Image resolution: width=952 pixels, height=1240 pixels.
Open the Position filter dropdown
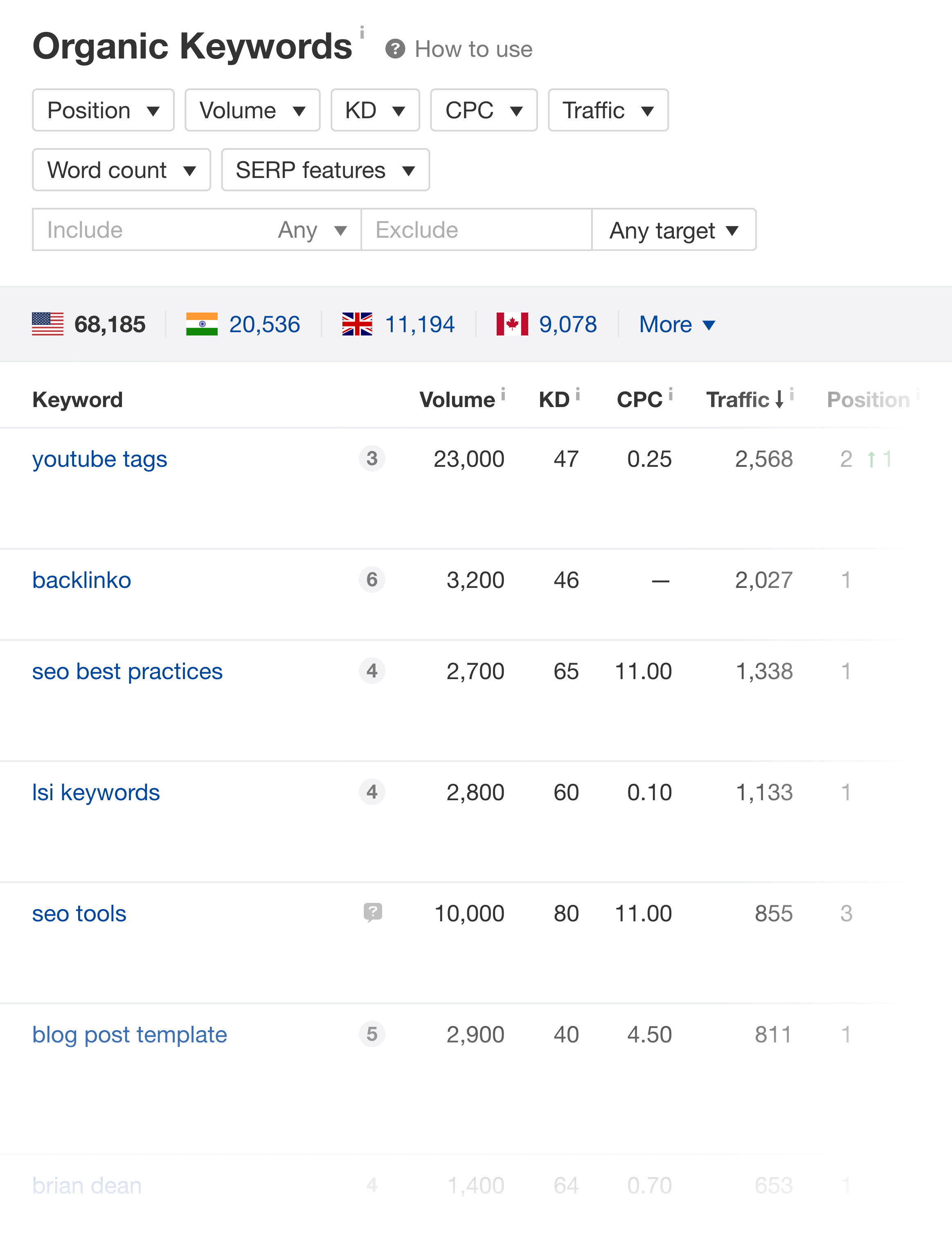(103, 110)
